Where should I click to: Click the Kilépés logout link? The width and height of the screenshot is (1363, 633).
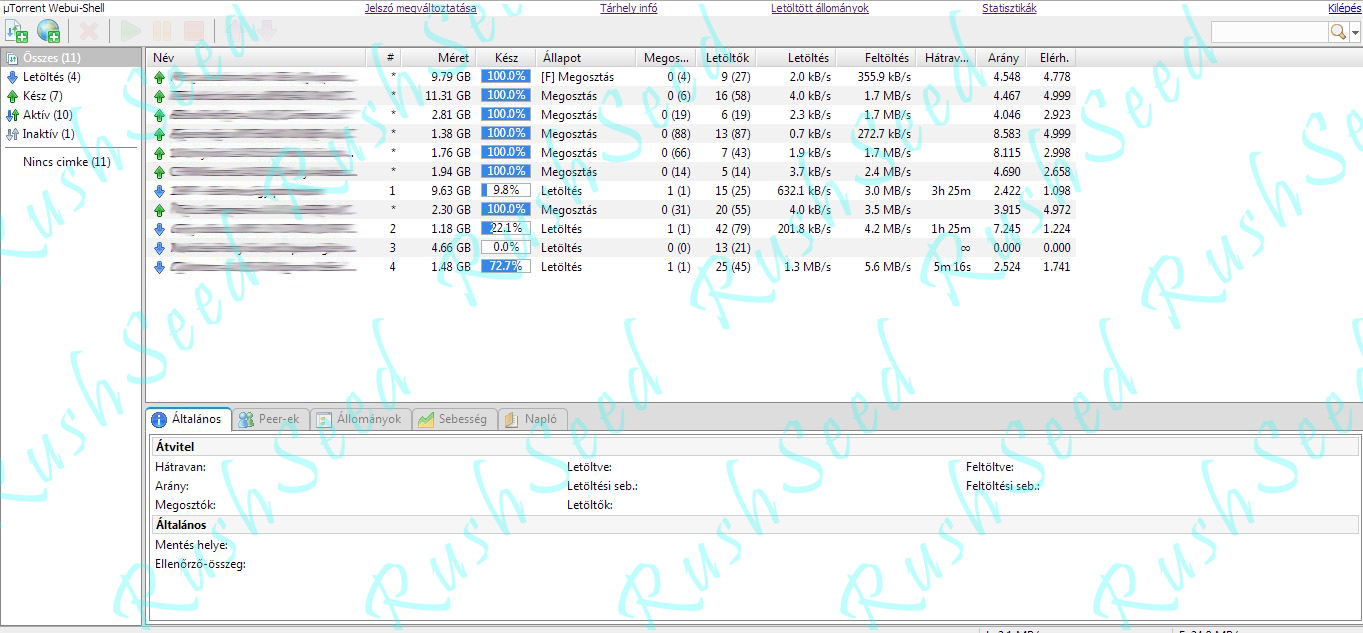pyautogui.click(x=1343, y=8)
